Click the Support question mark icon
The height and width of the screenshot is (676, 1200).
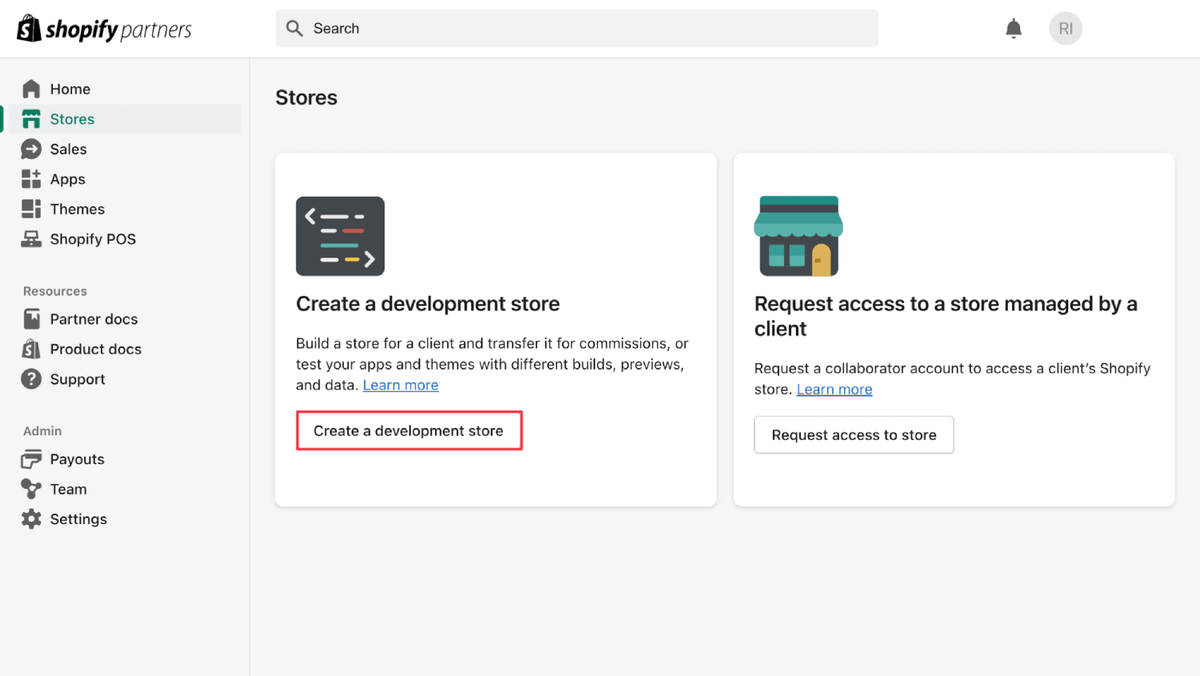pyautogui.click(x=33, y=378)
